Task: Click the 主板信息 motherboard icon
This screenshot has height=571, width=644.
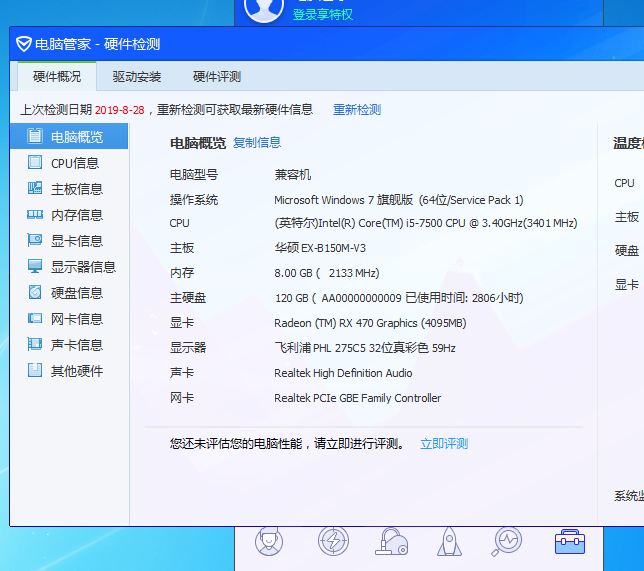Action: point(35,188)
